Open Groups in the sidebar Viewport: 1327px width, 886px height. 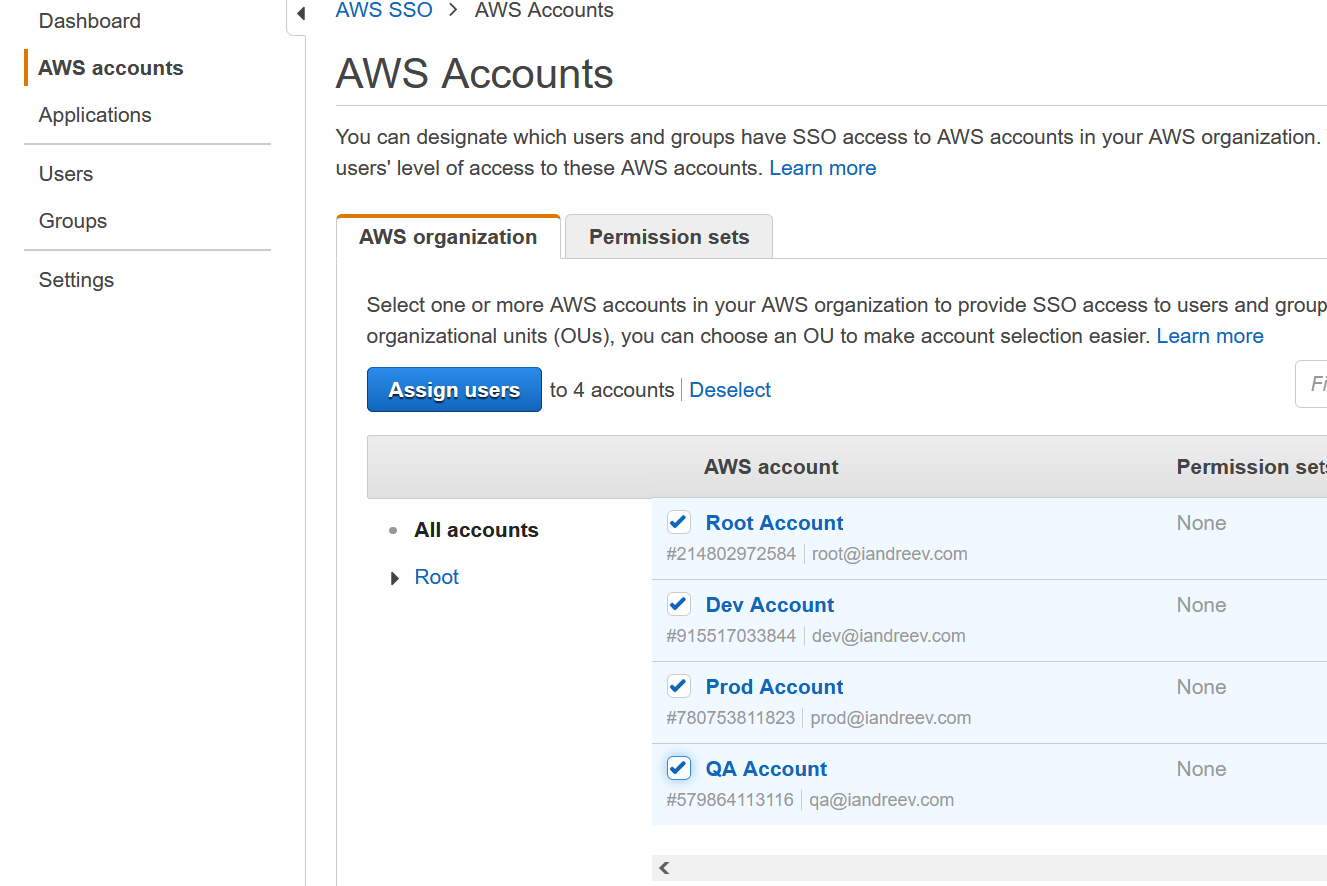73,221
